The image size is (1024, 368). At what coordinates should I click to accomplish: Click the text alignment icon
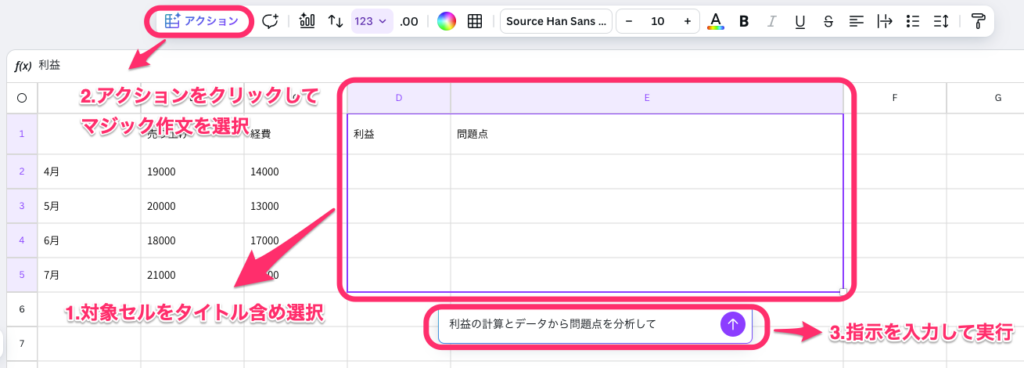click(x=856, y=21)
